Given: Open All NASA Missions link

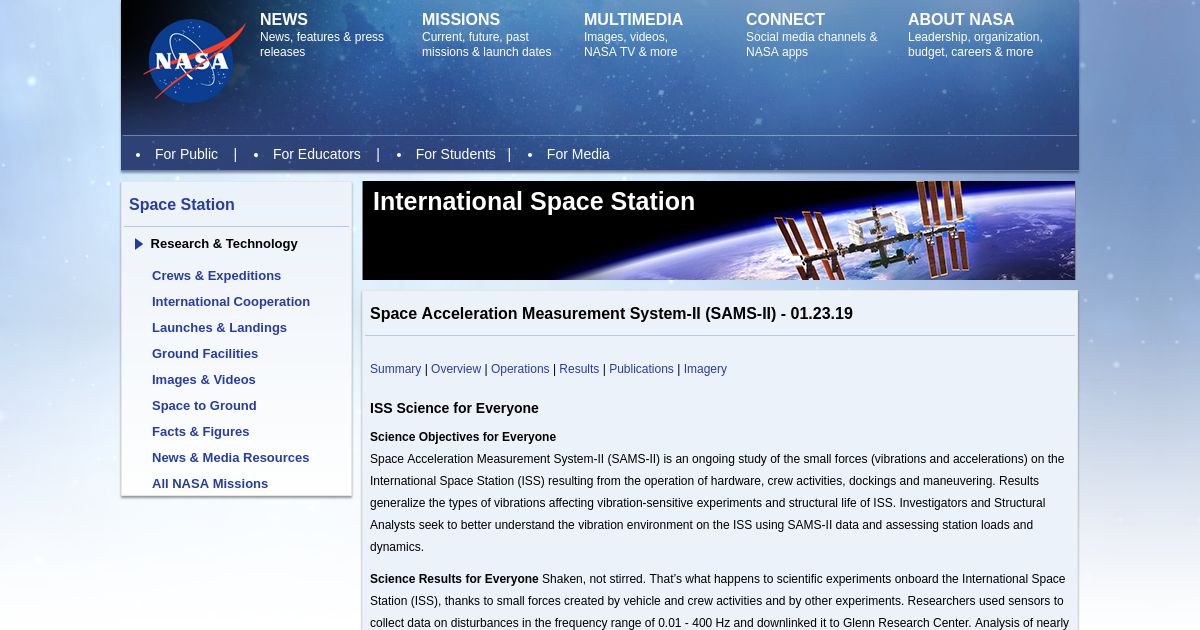Looking at the screenshot, I should pyautogui.click(x=210, y=484).
